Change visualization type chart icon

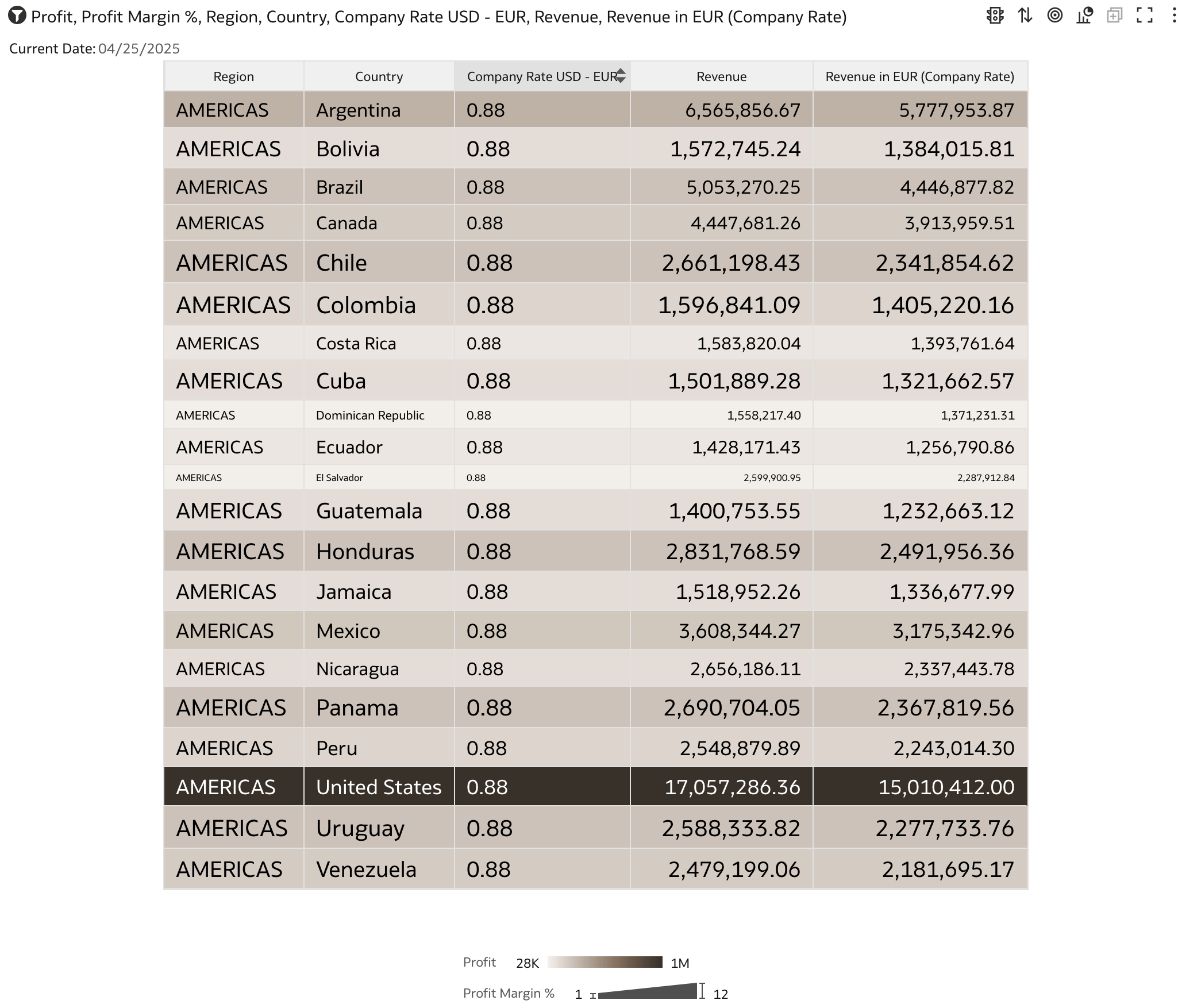[x=1085, y=16]
